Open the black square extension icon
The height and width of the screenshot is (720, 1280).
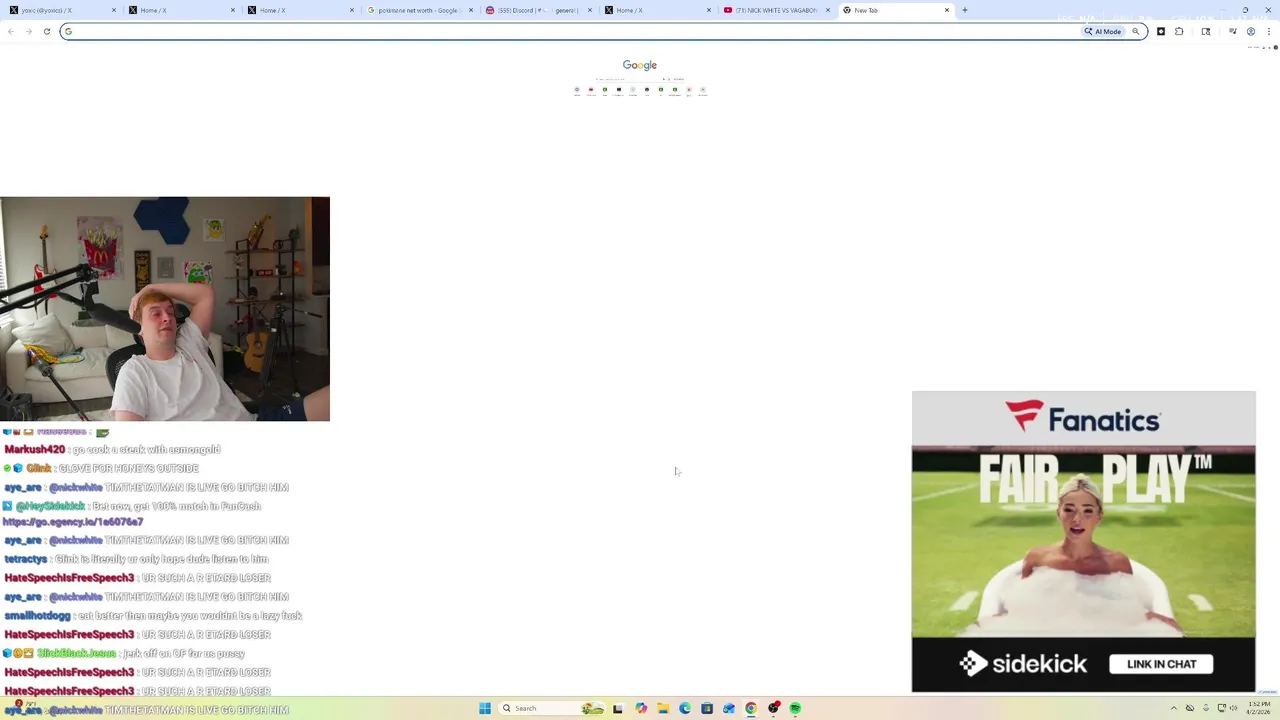pyautogui.click(x=1161, y=31)
